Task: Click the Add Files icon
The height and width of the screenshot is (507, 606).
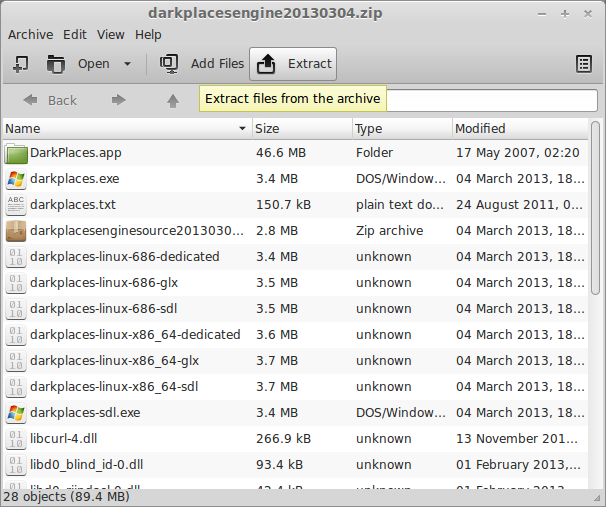Action: click(x=169, y=64)
